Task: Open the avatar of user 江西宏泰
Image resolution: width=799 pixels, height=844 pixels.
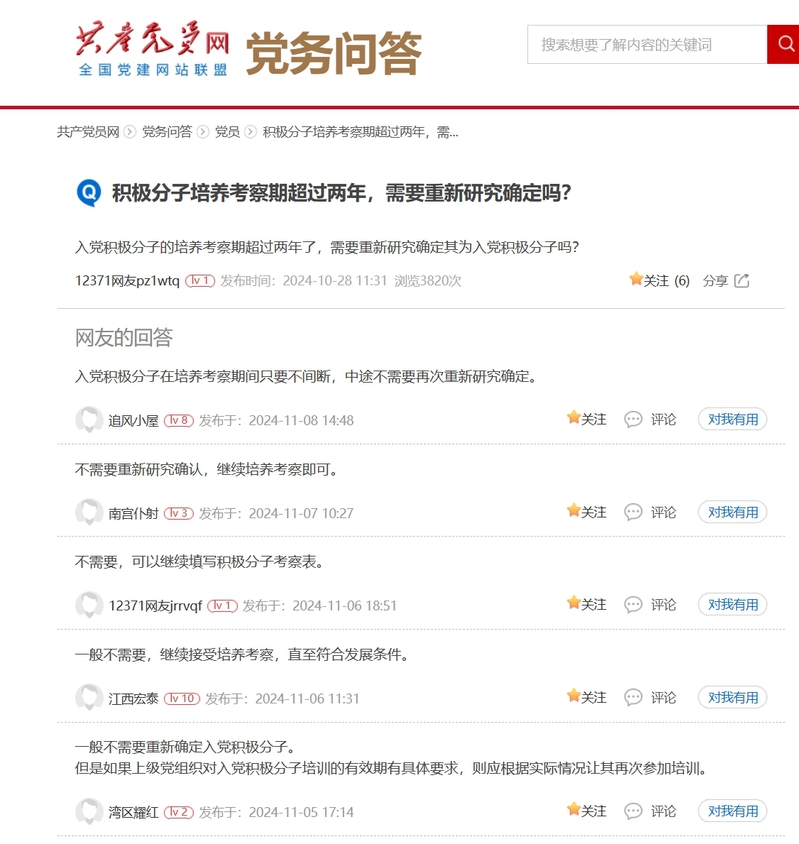Action: coord(89,698)
